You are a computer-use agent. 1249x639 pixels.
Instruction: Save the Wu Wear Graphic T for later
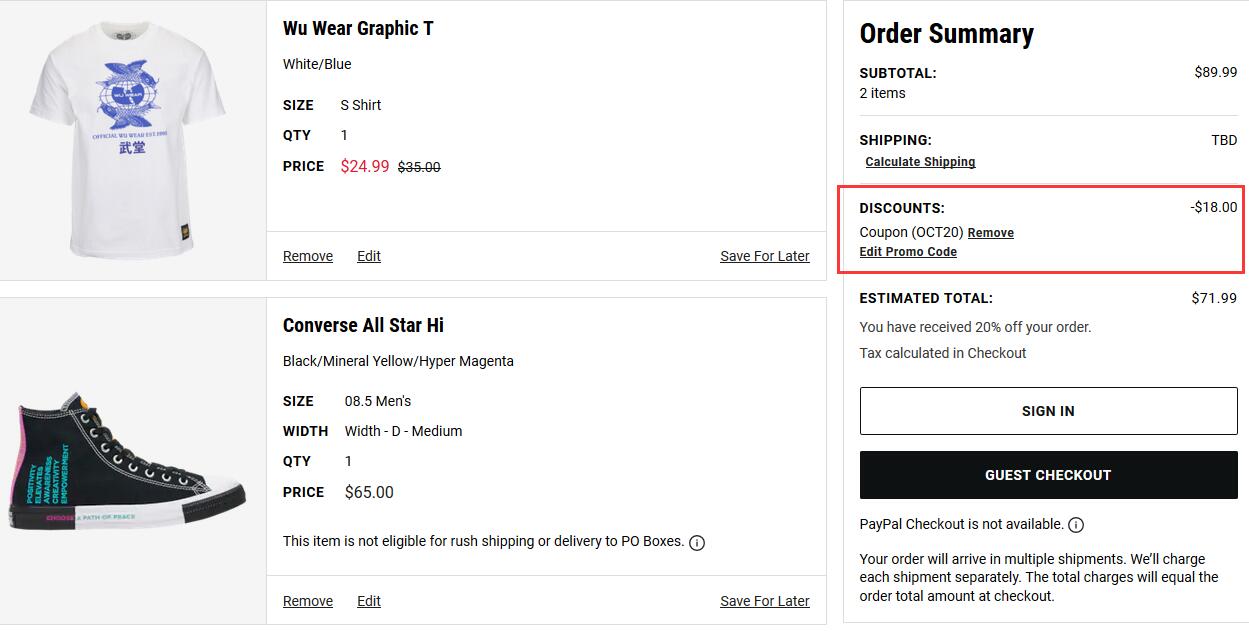764,256
